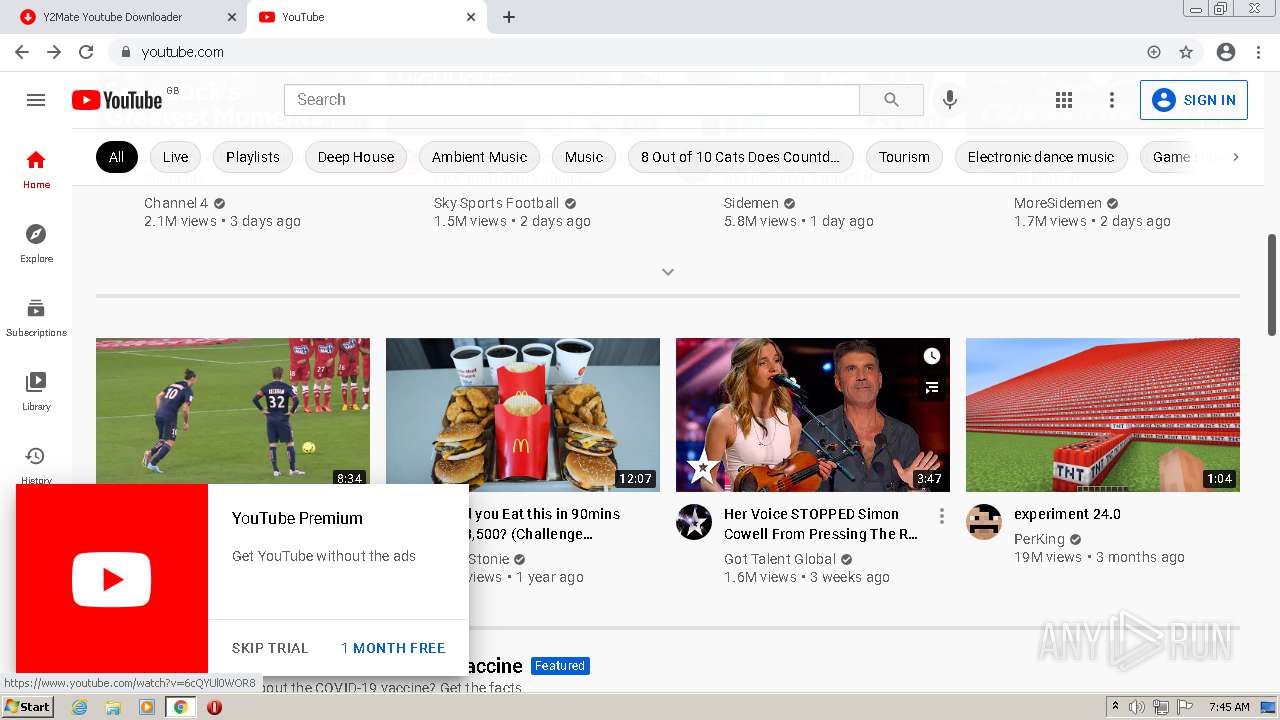Click the SIGN IN button

[1194, 100]
